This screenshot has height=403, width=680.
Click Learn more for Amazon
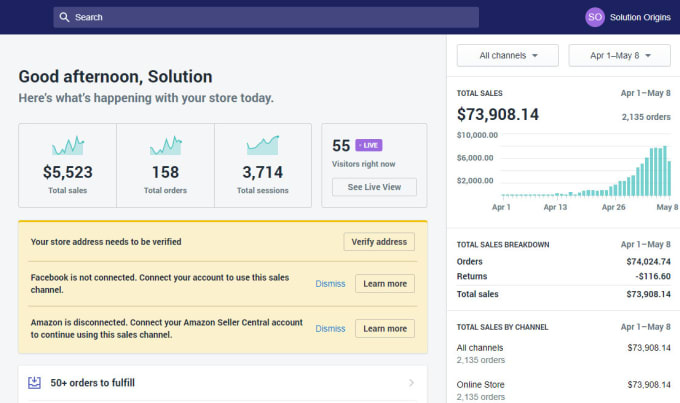click(x=385, y=328)
